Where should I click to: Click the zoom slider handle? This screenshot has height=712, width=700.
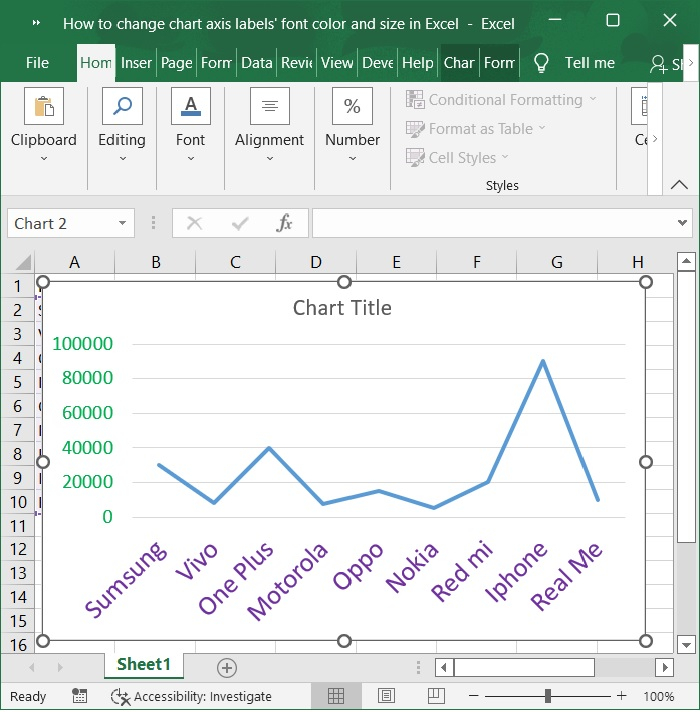[x=548, y=696]
